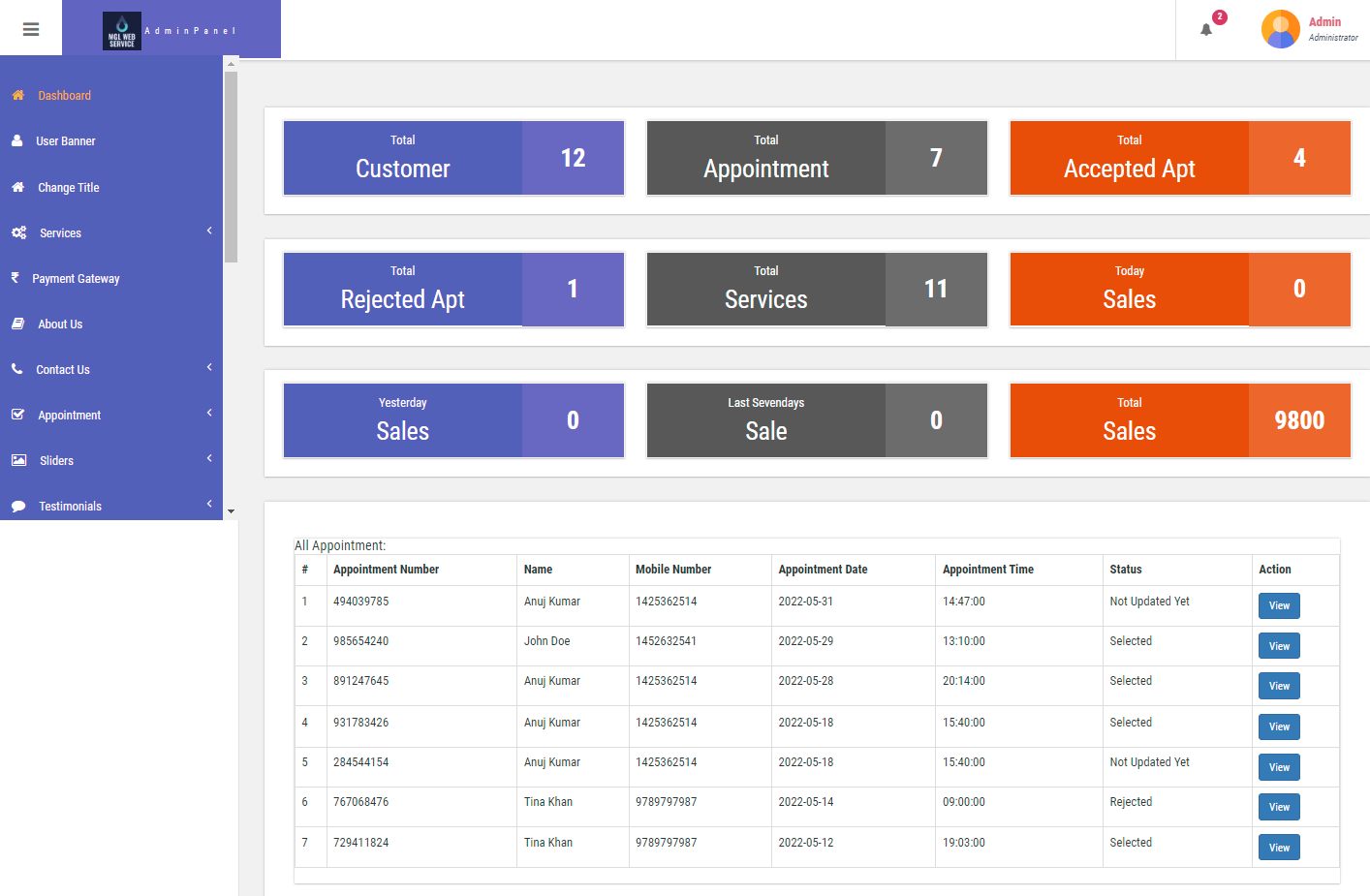Viewport: 1370px width, 896px height.
Task: Open the notification bell with 2 alerts
Action: click(1205, 29)
